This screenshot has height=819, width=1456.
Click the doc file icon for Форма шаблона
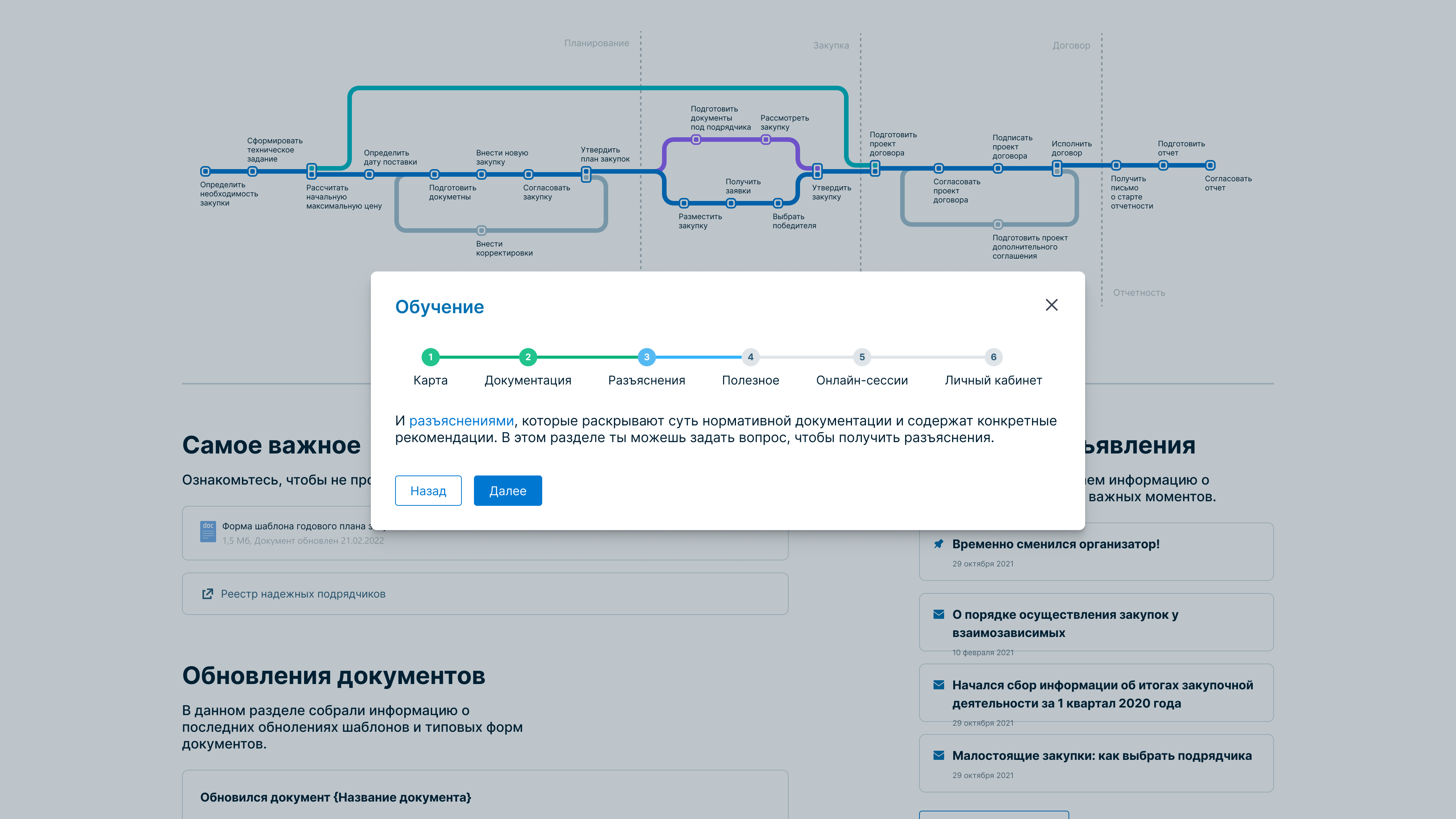pyautogui.click(x=208, y=531)
